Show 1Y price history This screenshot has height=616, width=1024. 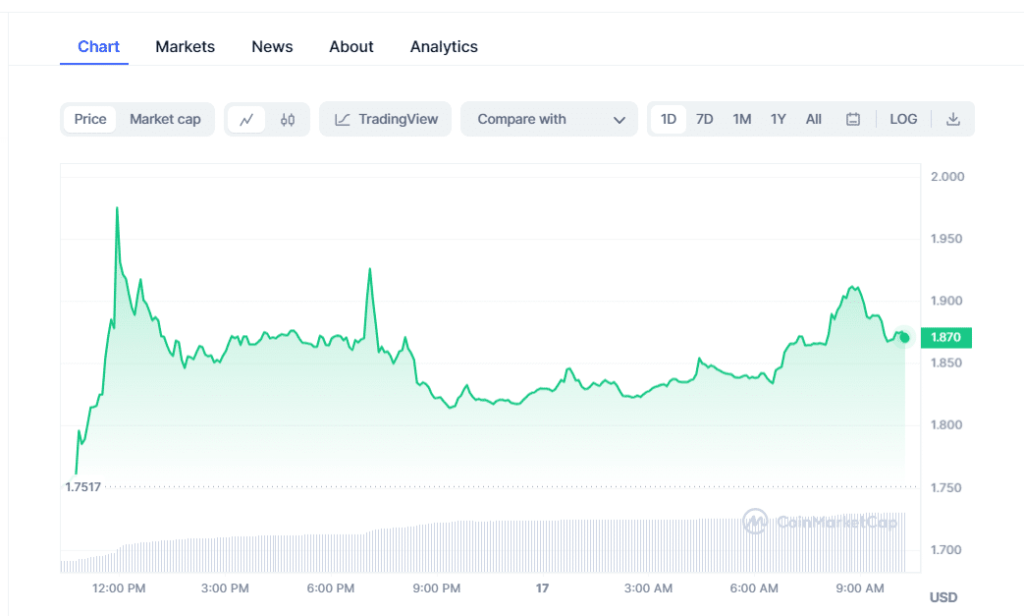pyautogui.click(x=778, y=119)
